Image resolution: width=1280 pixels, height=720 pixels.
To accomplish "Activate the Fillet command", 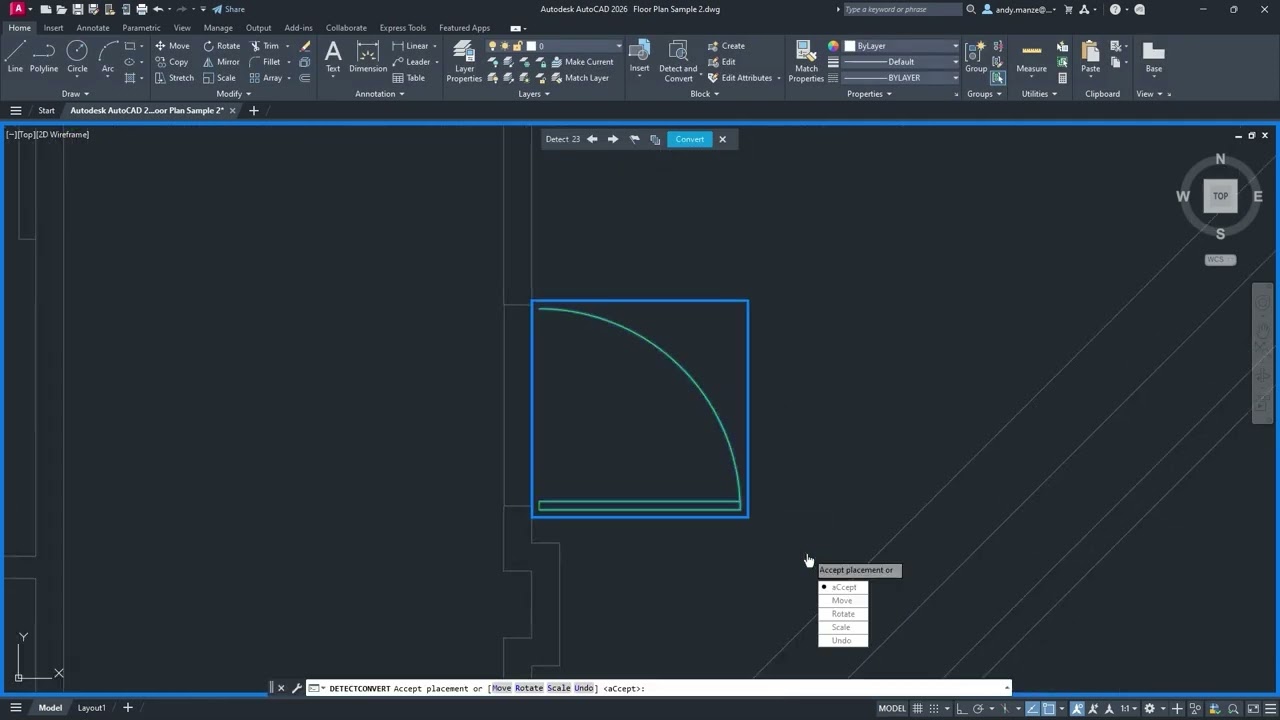I will 265,62.
